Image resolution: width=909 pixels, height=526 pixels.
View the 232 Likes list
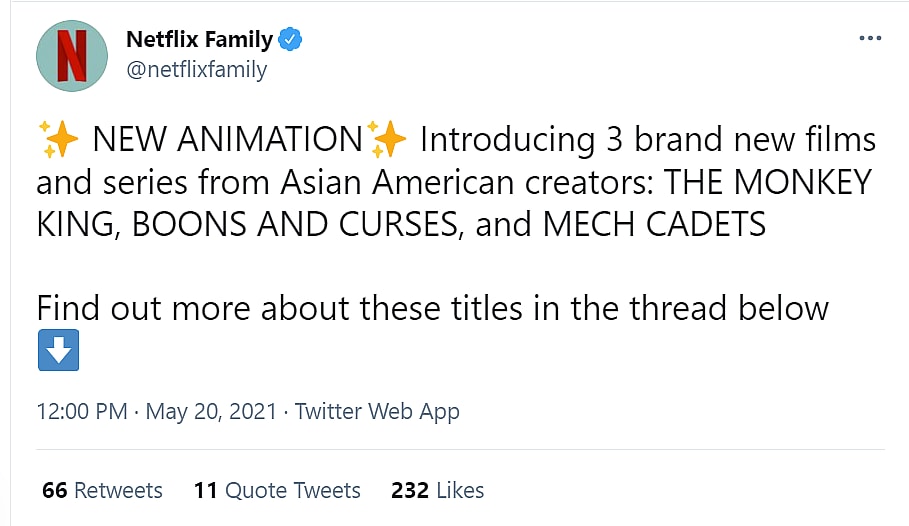click(x=437, y=490)
